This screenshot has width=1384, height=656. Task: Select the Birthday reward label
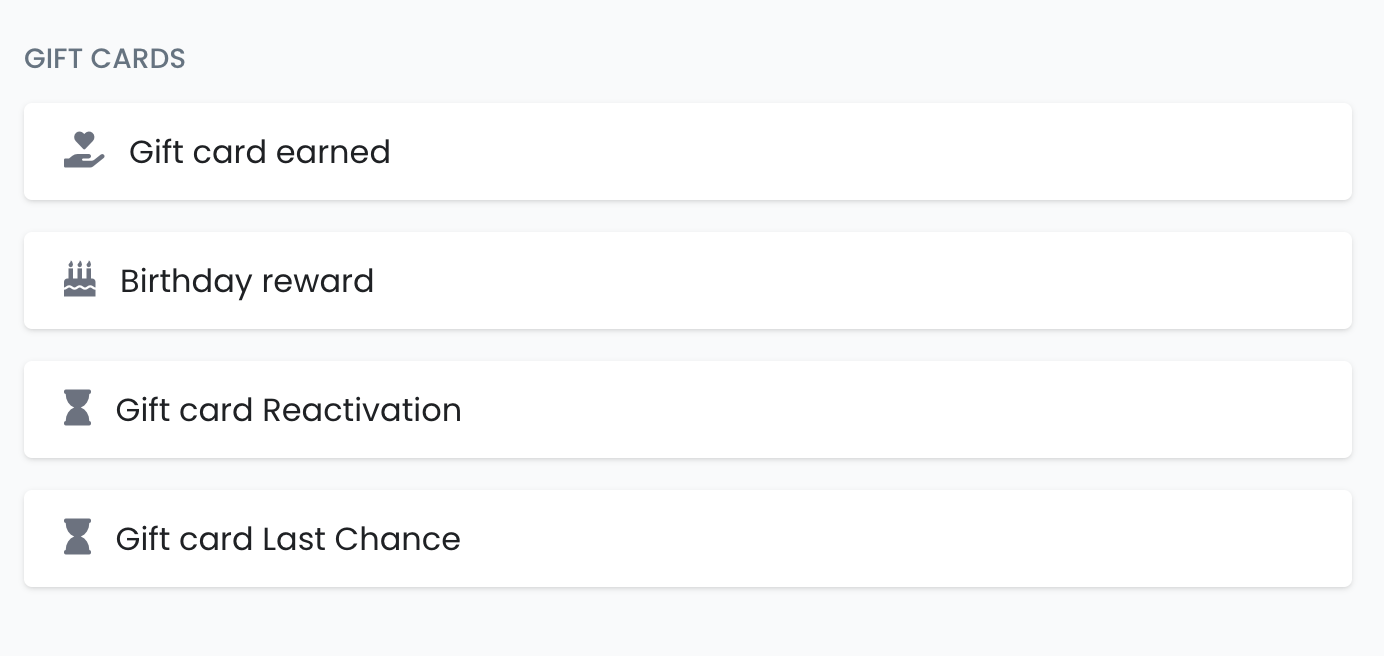point(246,281)
